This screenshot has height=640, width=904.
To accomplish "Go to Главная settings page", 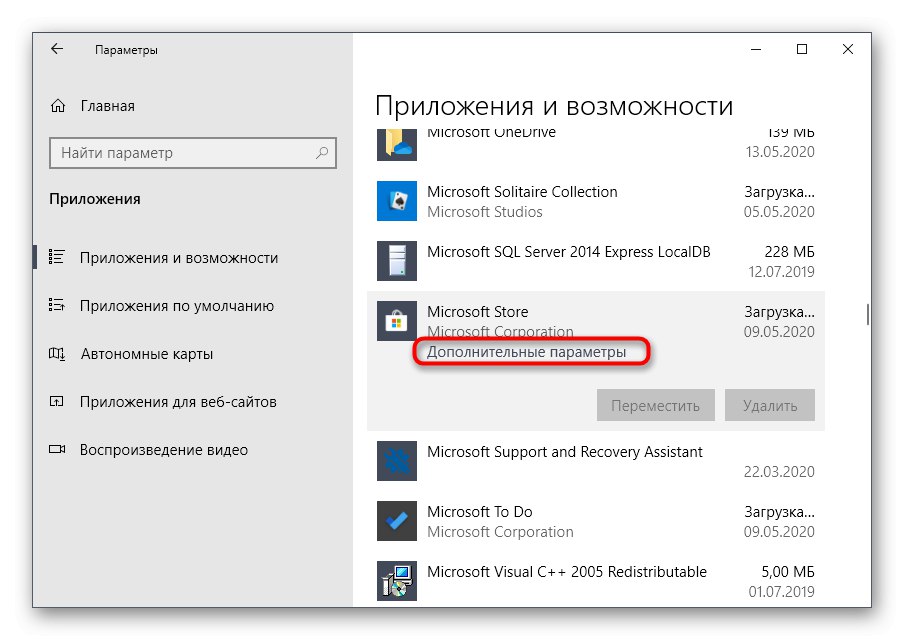I will (107, 106).
